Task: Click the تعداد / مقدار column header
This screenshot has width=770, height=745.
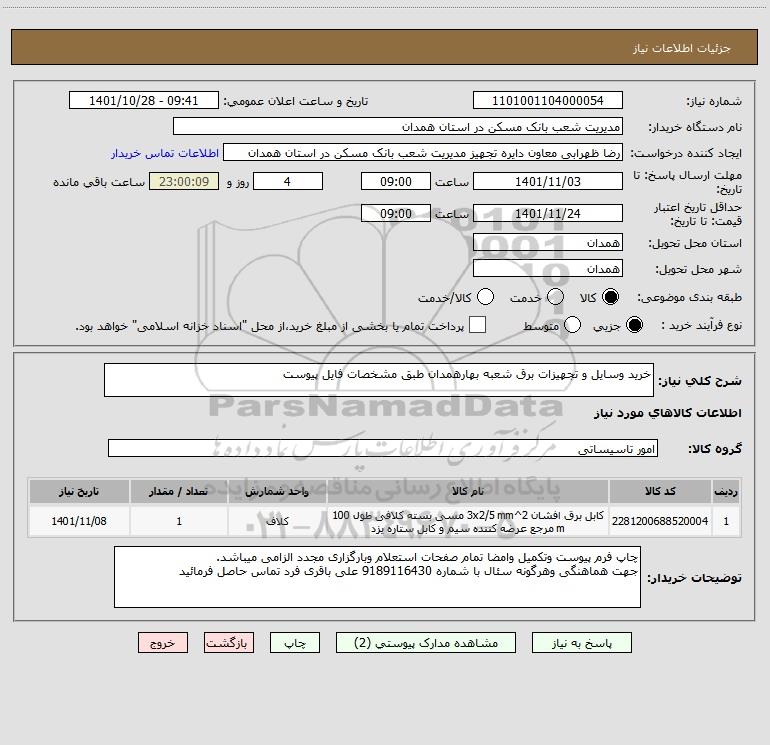Action: coord(179,491)
